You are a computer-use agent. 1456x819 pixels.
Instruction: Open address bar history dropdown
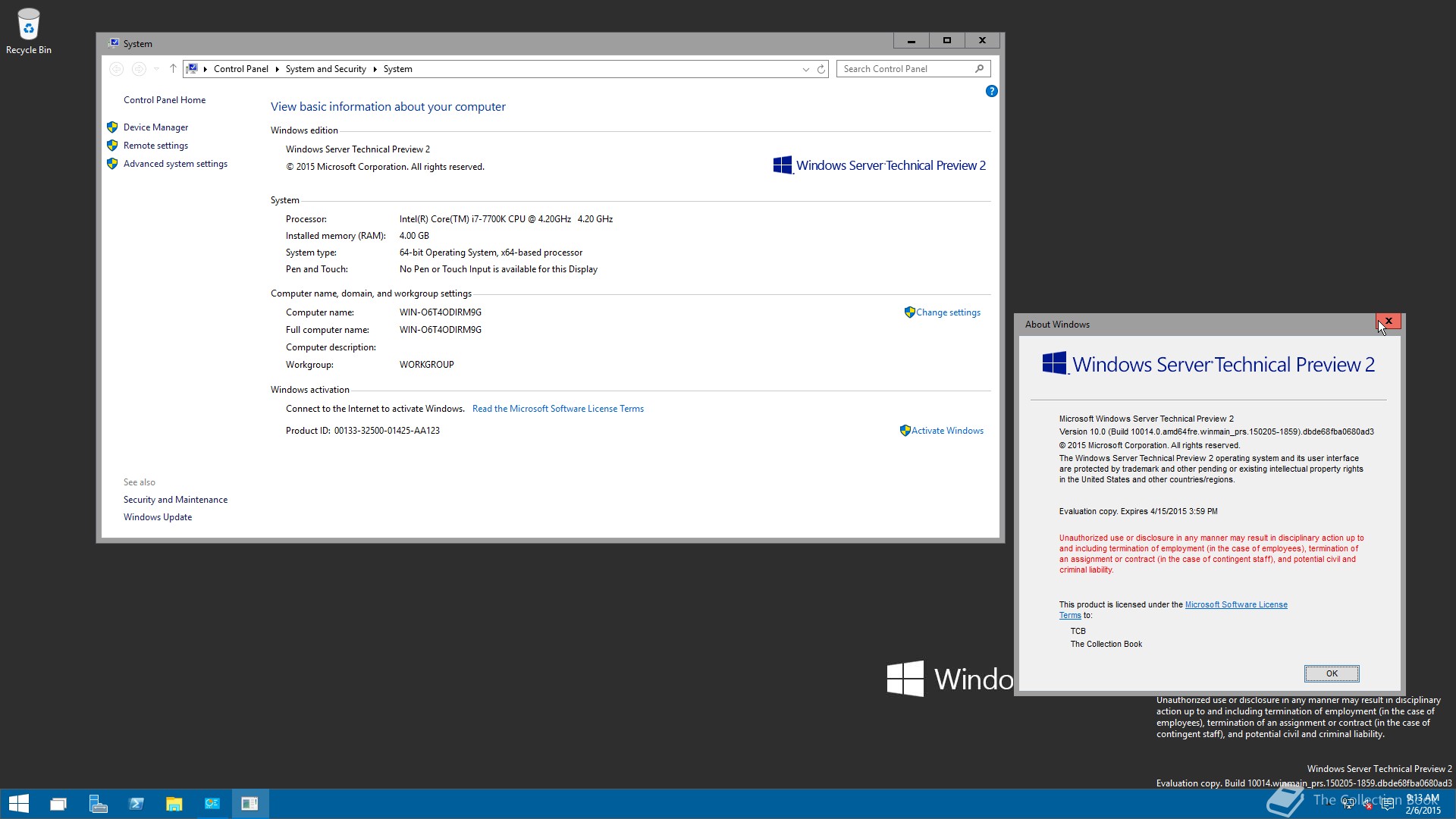point(805,69)
